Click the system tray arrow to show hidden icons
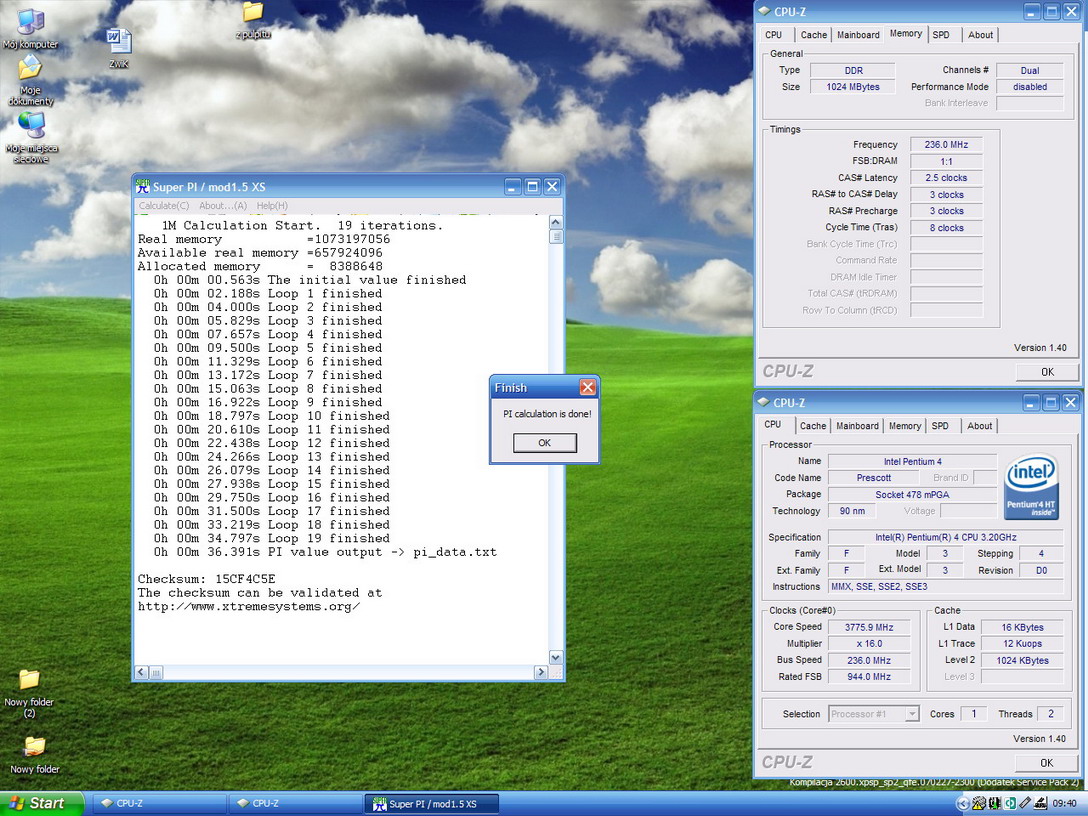Viewport: 1088px width, 816px height. click(x=962, y=803)
